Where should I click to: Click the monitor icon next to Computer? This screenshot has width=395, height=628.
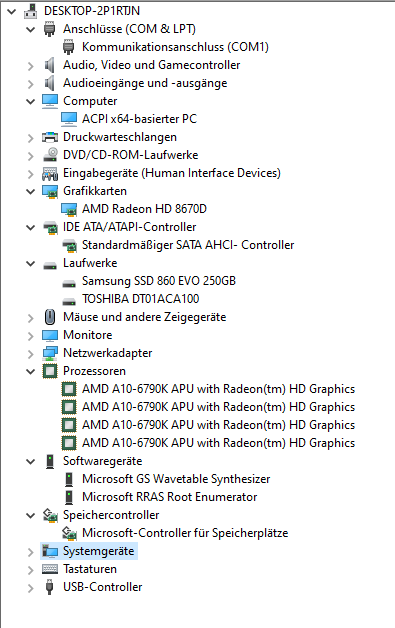click(50, 101)
